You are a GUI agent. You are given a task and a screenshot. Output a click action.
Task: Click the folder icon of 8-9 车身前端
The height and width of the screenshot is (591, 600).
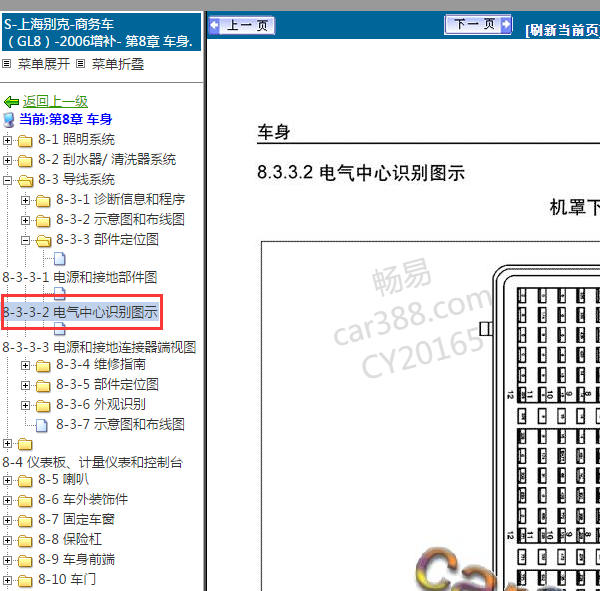25,561
